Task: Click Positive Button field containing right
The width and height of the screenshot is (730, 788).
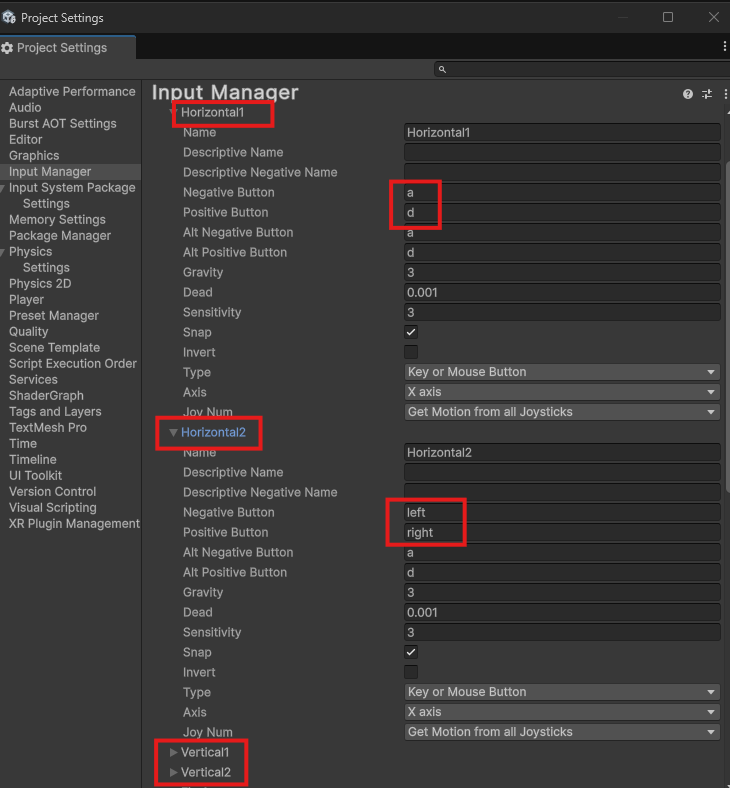Action: (562, 533)
